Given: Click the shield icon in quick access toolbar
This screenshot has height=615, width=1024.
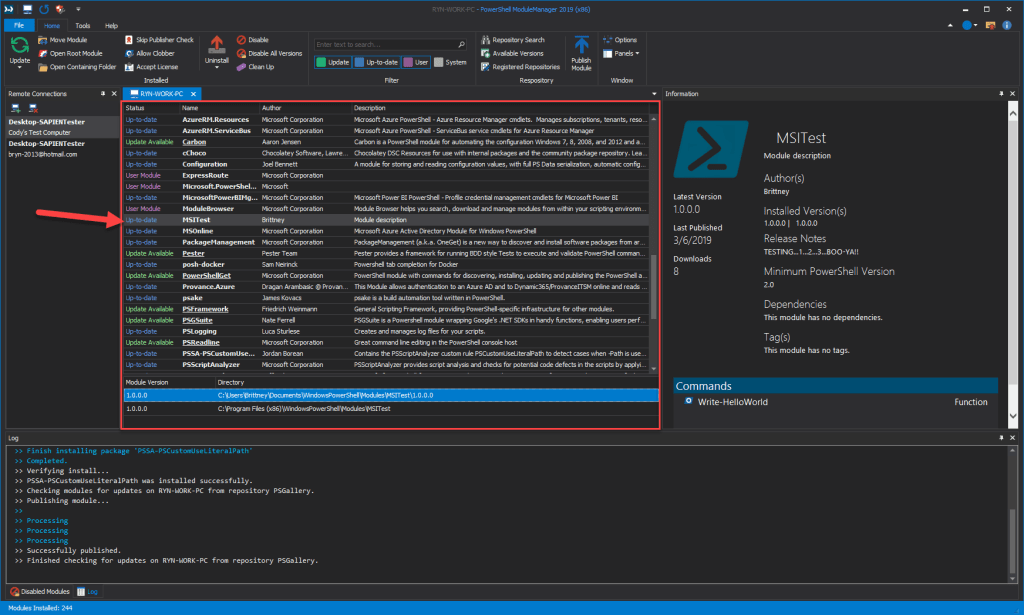Looking at the screenshot, I should [60, 9].
